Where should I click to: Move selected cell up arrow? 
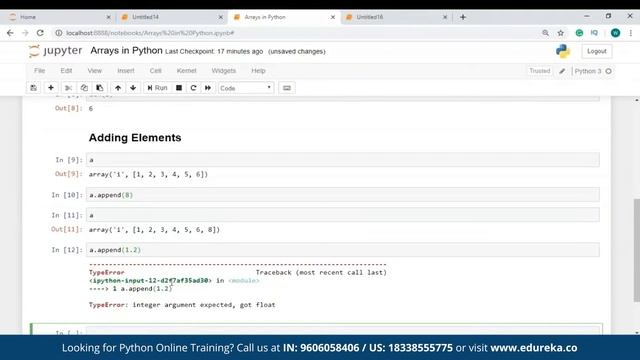(118, 88)
